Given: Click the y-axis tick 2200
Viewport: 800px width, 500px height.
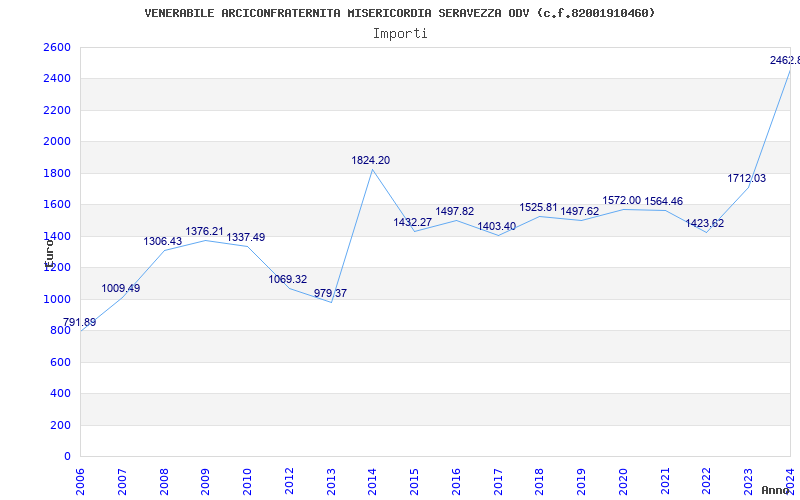Looking at the screenshot, I should tap(57, 110).
